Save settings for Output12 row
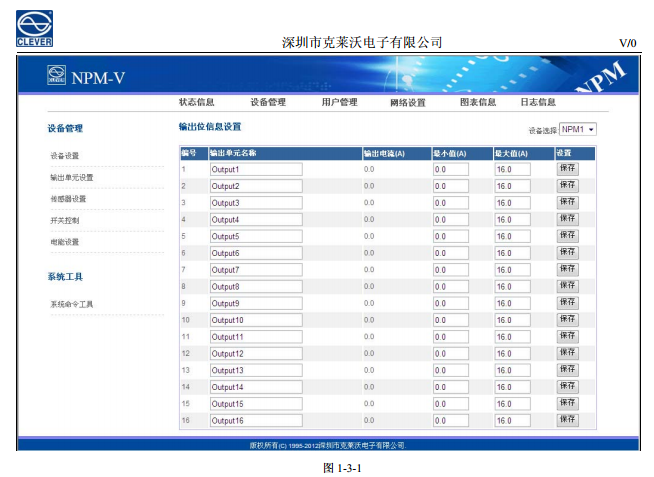This screenshot has height=477, width=654. pyautogui.click(x=568, y=353)
